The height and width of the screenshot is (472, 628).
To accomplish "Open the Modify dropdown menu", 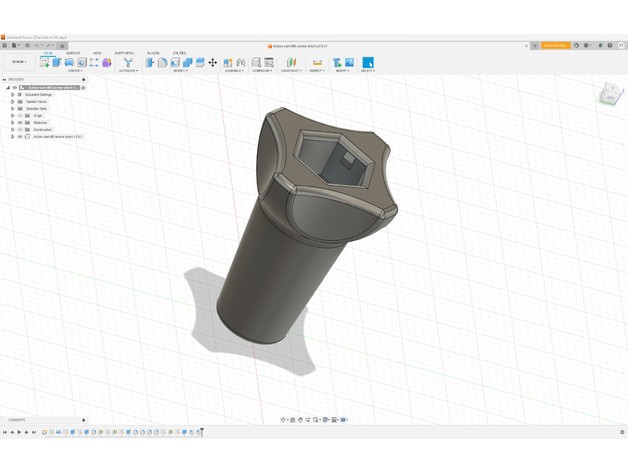I will click(180, 71).
